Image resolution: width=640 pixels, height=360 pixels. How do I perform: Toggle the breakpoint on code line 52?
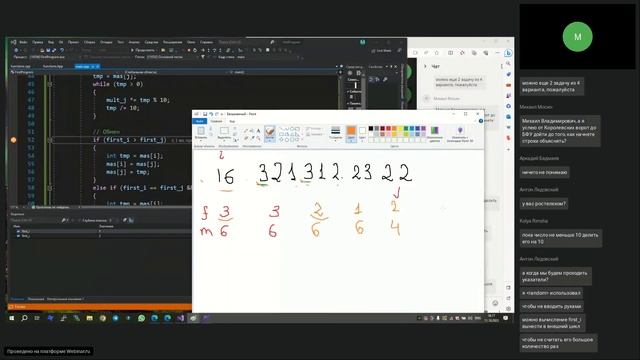coord(13,140)
